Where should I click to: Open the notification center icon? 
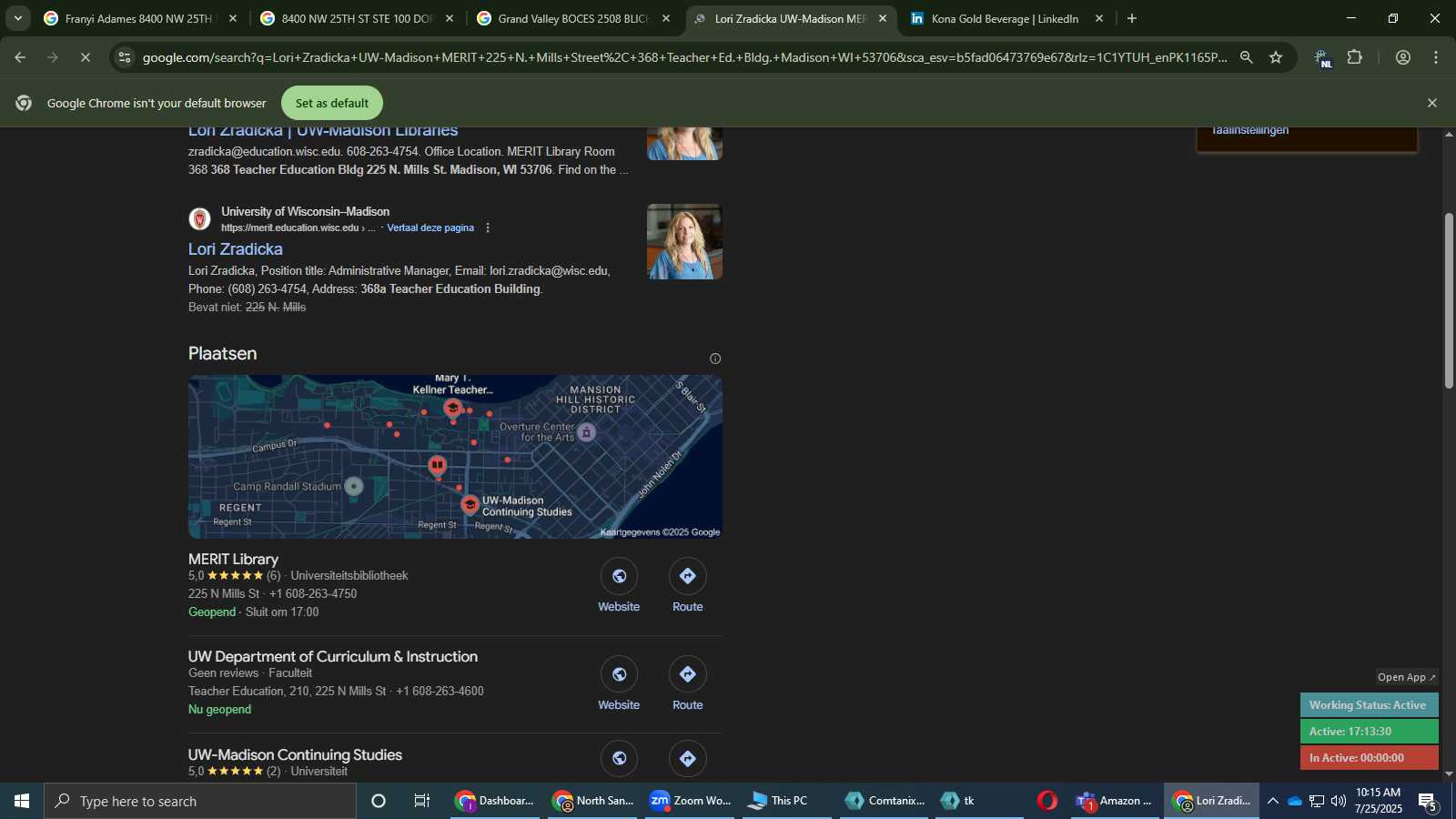coord(1428,802)
